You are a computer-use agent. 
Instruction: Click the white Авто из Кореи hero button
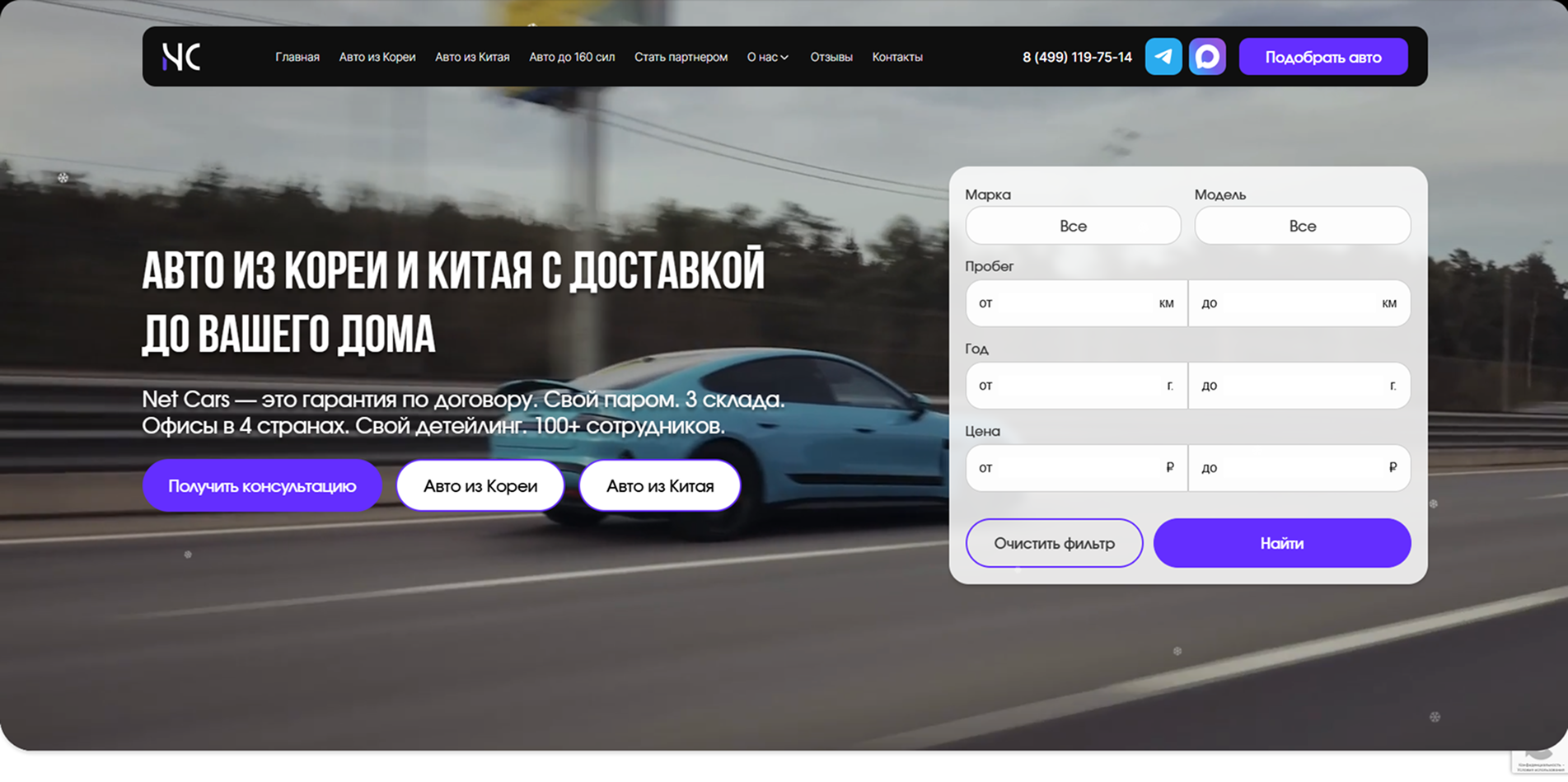(x=480, y=485)
